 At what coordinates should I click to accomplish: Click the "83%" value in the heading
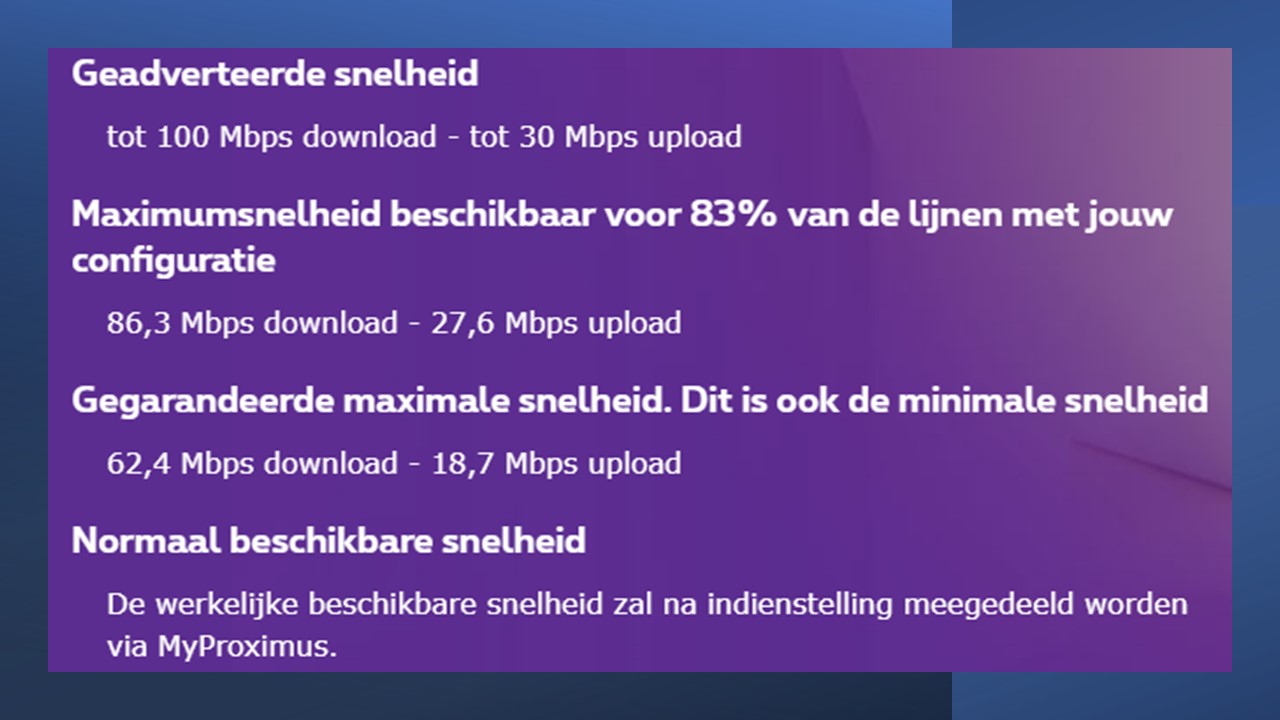tap(733, 215)
